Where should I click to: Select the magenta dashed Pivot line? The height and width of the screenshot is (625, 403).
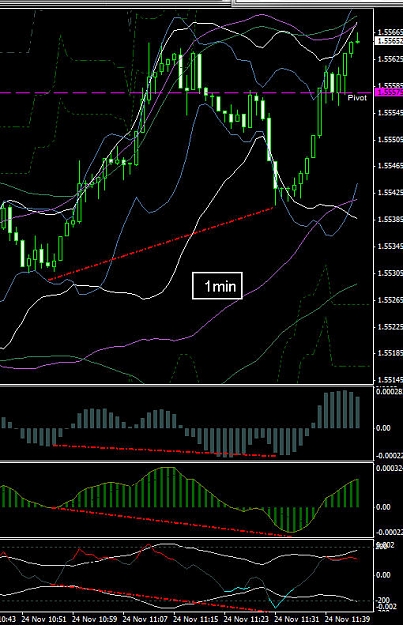(187, 93)
